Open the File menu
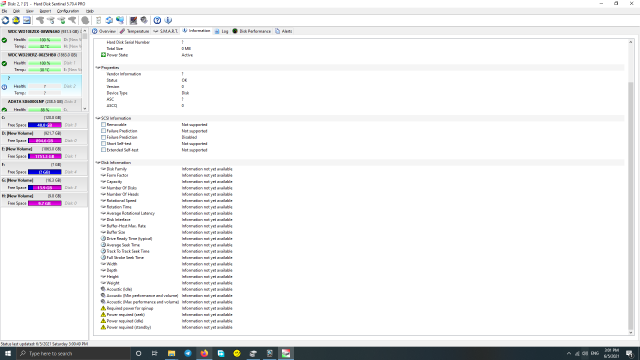This screenshot has height=360, width=640. [x=4, y=11]
